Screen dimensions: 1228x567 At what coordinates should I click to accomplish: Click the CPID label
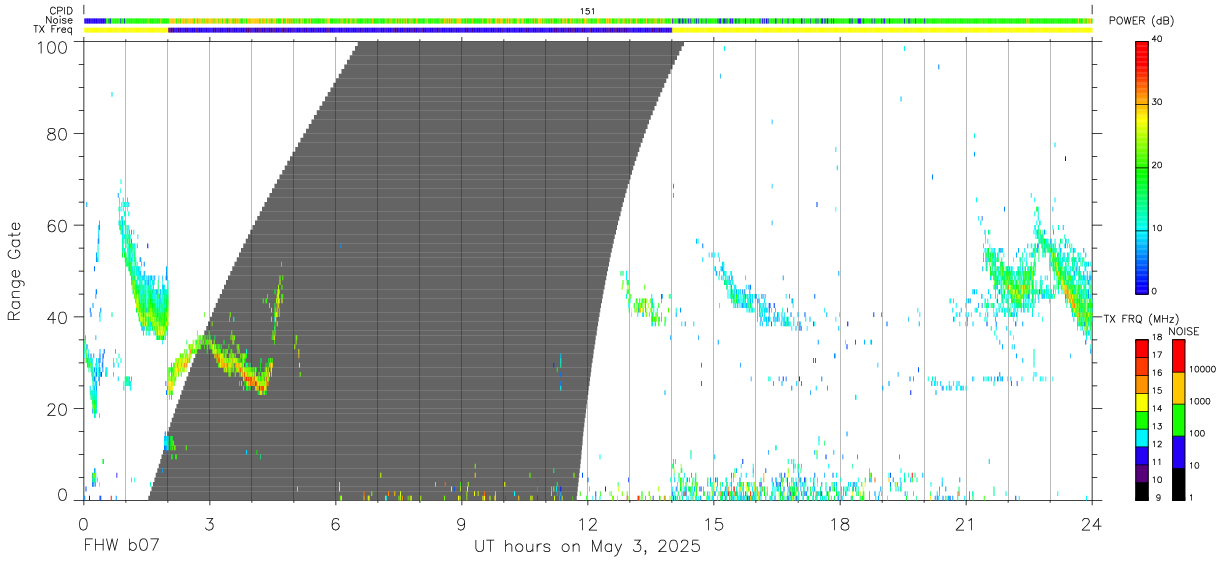tap(60, 11)
